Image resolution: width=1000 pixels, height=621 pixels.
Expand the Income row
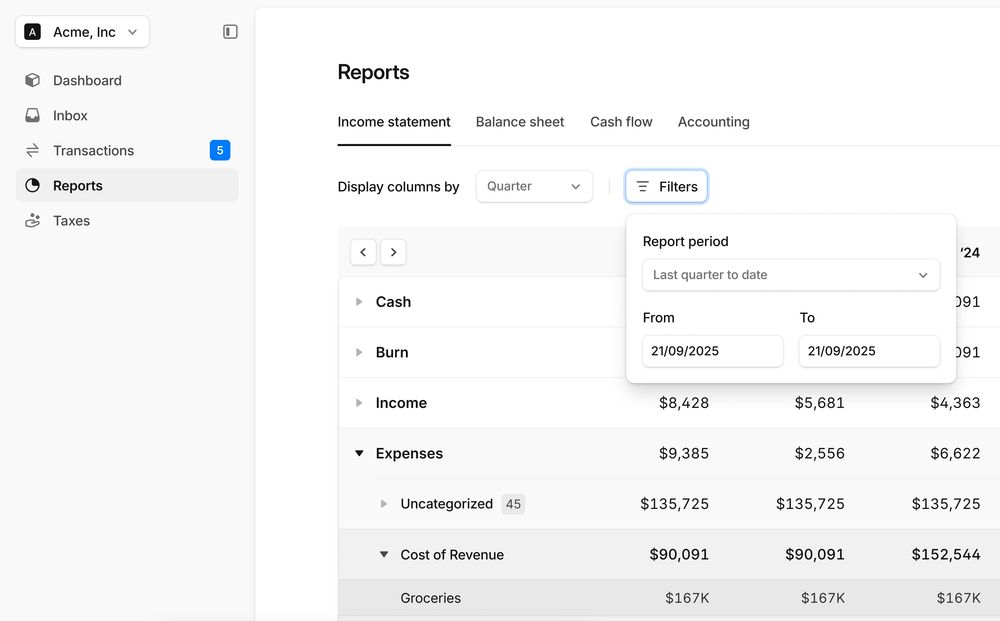pyautogui.click(x=359, y=403)
